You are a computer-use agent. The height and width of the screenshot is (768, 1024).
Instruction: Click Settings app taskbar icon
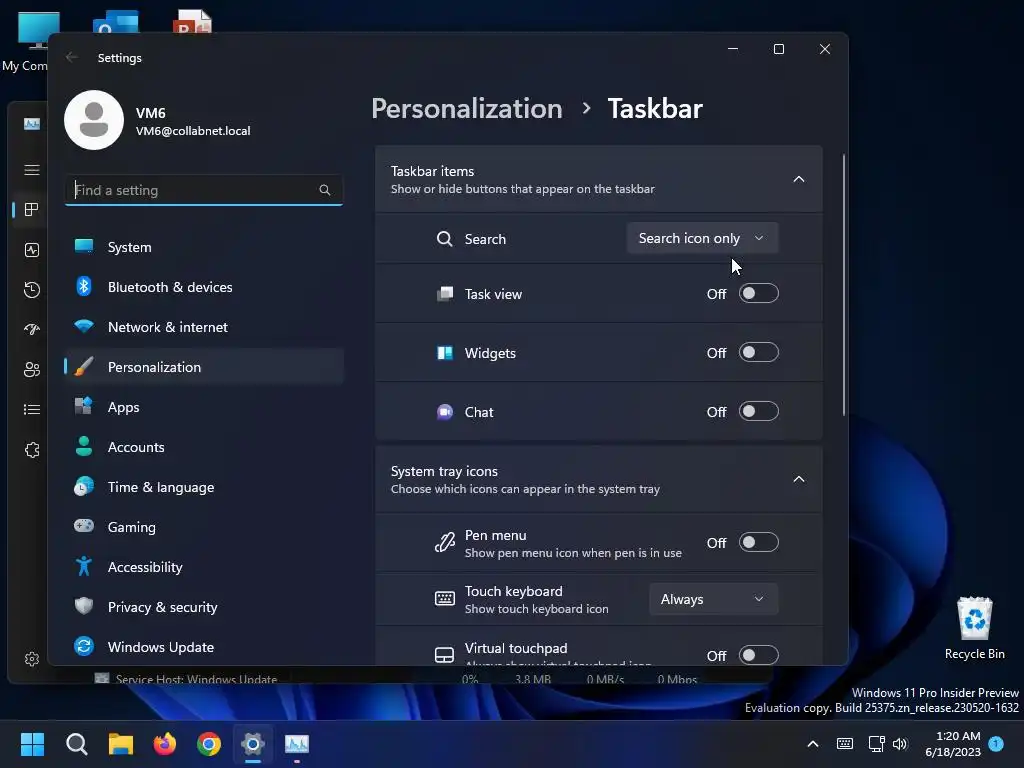253,744
